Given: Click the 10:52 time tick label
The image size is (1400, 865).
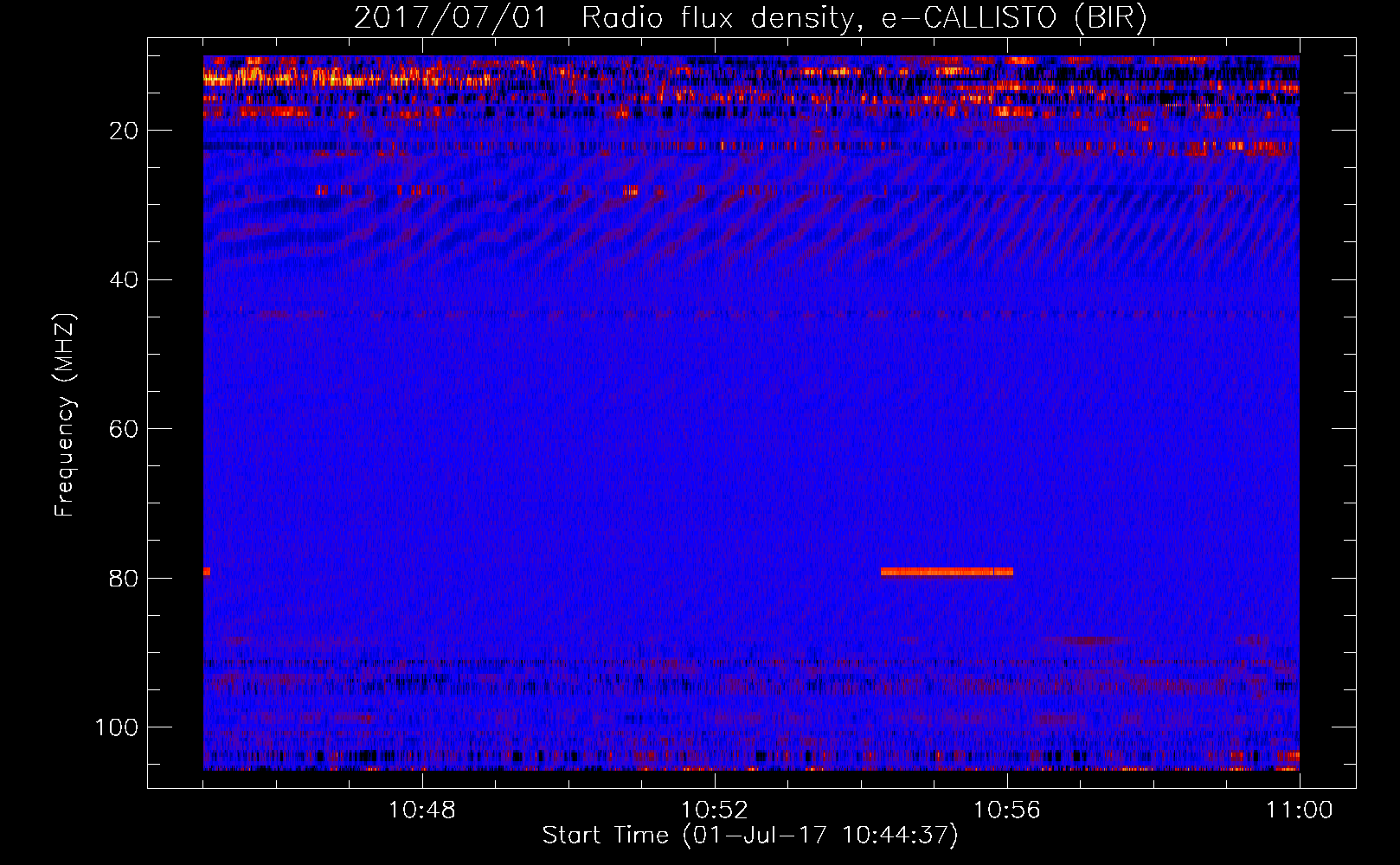Looking at the screenshot, I should (715, 811).
